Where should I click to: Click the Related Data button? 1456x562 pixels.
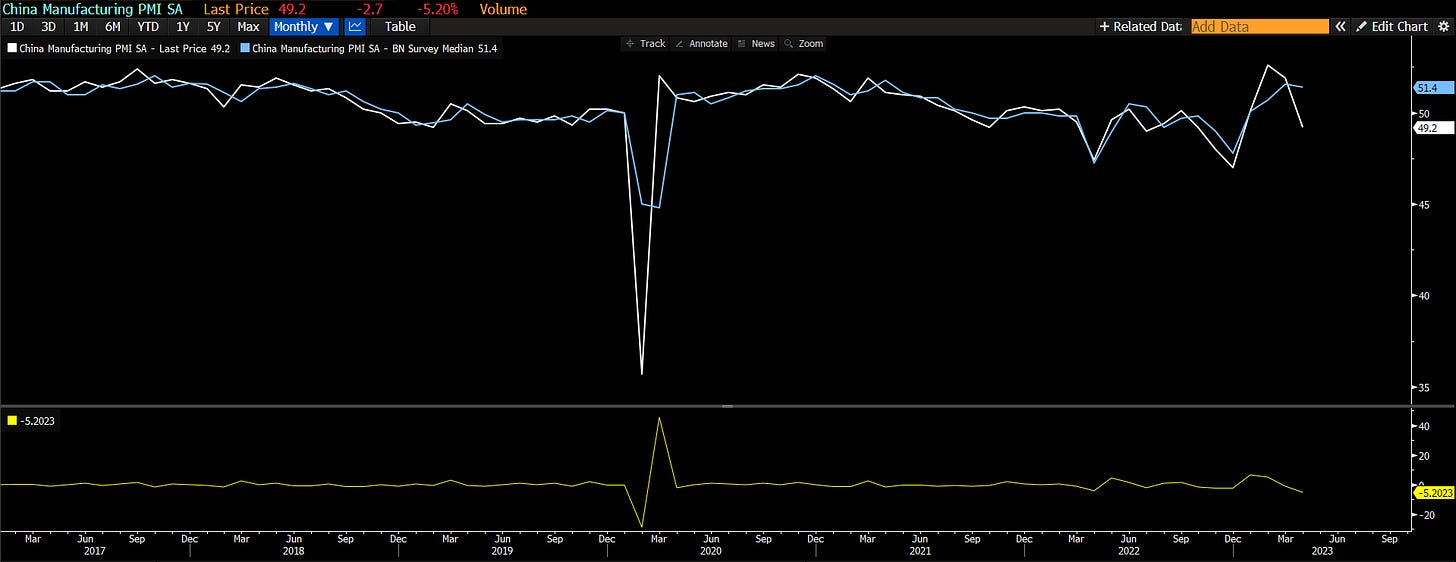click(1141, 27)
